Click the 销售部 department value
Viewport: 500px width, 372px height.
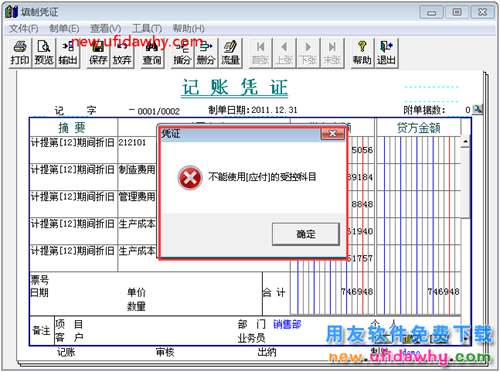(287, 324)
